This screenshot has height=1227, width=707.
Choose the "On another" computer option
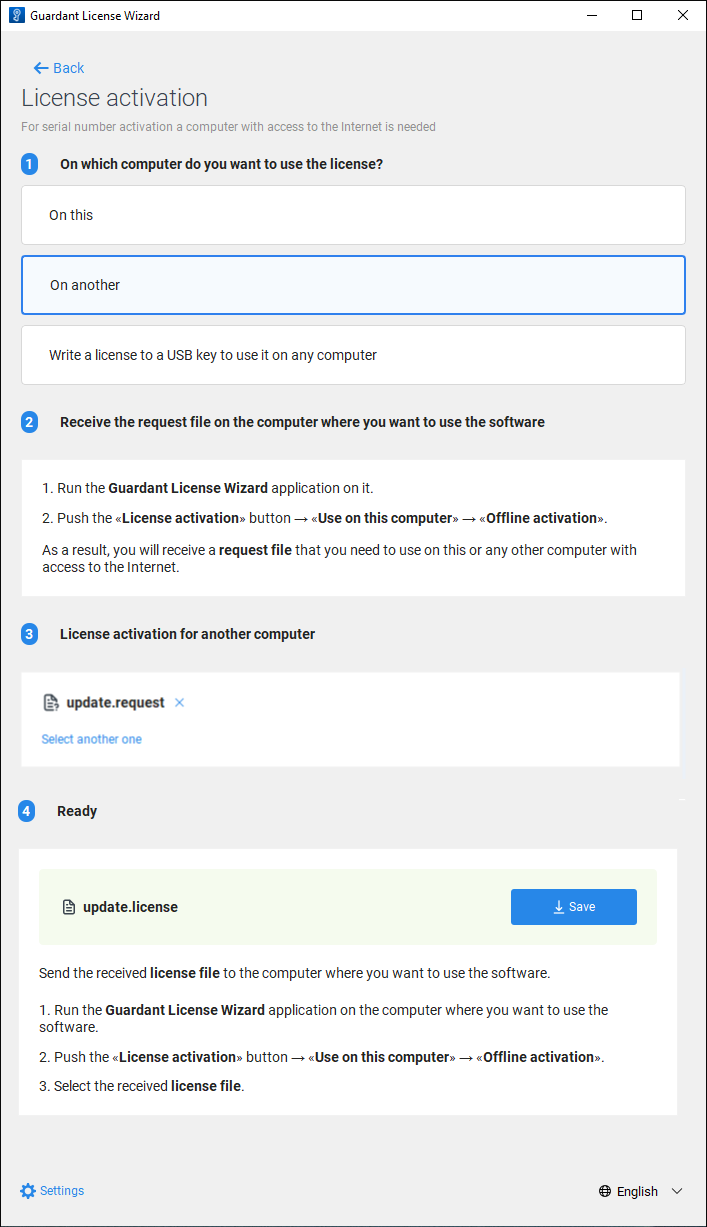click(x=353, y=285)
